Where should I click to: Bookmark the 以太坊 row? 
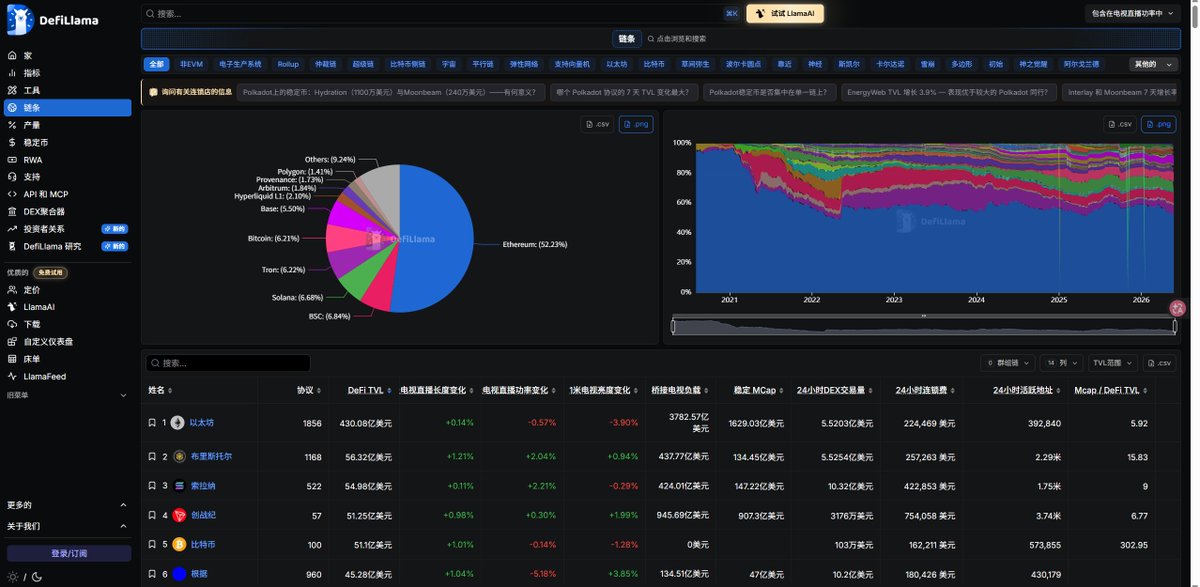pyautogui.click(x=152, y=423)
